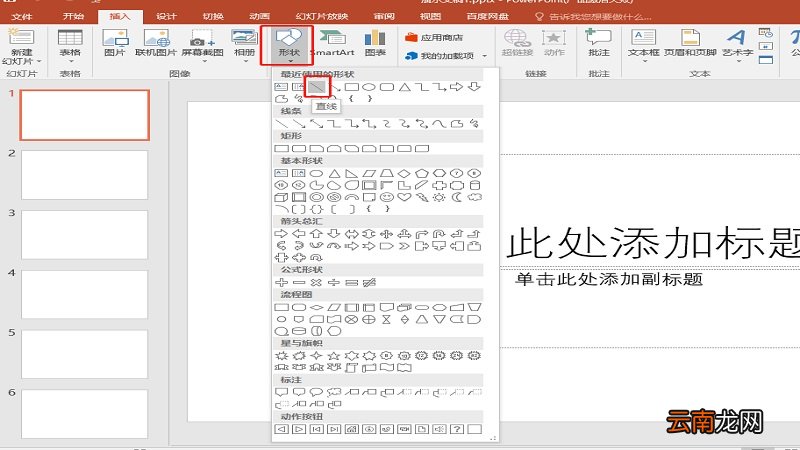Click the 图表 chart button
The width and height of the screenshot is (800, 450).
tap(375, 43)
